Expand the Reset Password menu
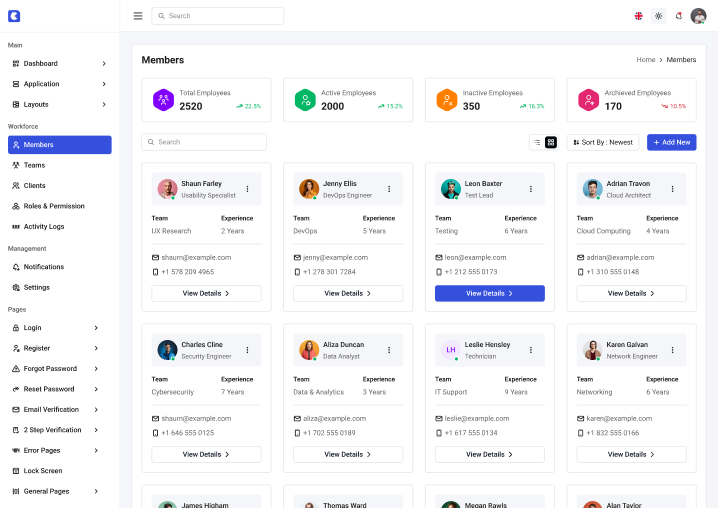 [55, 389]
